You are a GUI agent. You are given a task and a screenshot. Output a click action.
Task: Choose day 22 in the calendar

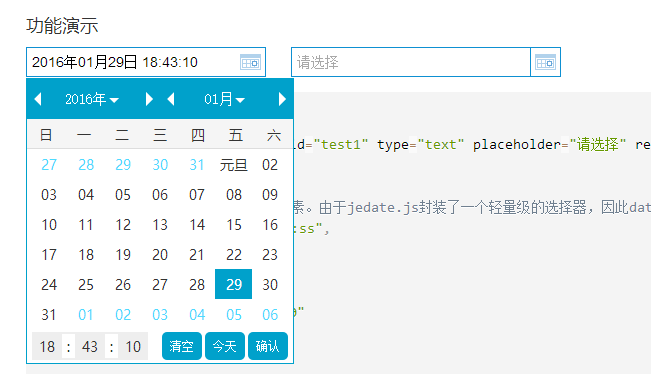click(234, 254)
